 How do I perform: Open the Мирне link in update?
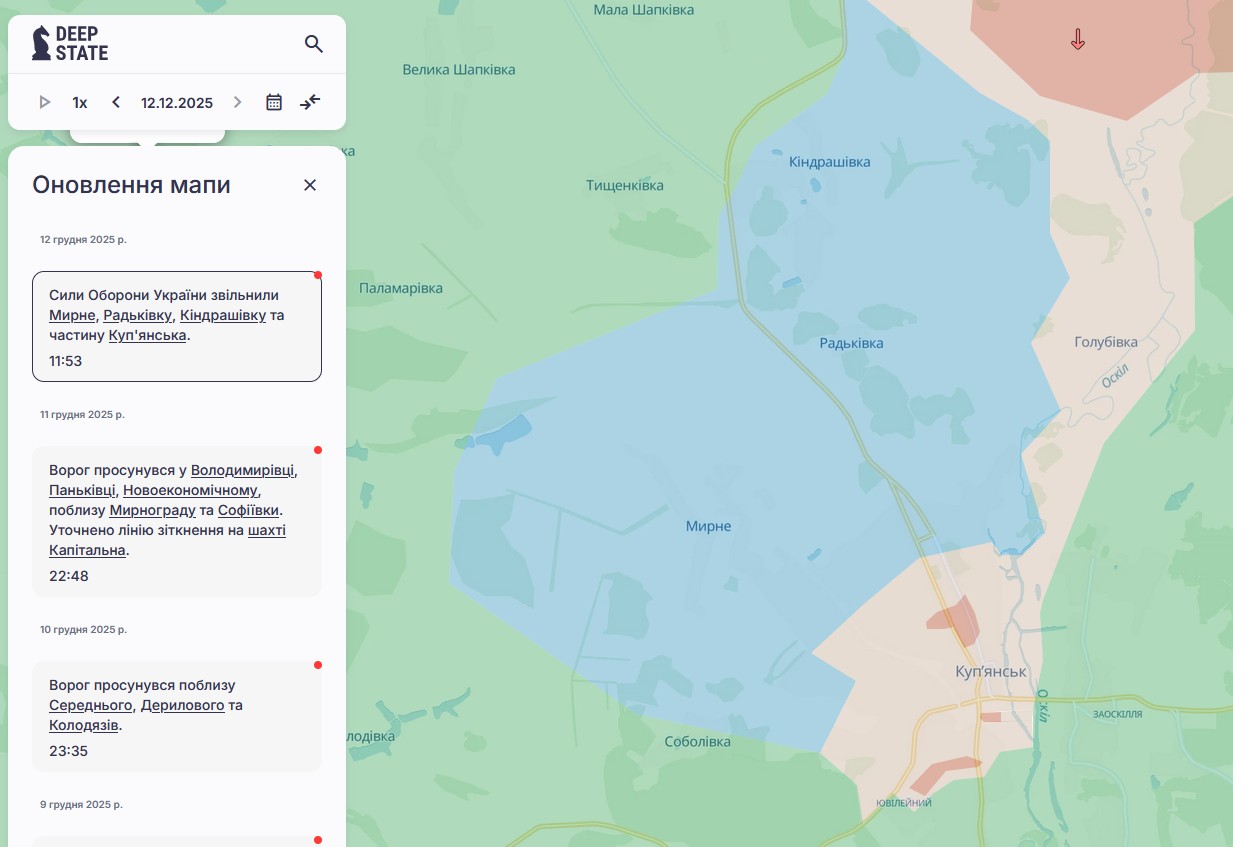[72, 315]
